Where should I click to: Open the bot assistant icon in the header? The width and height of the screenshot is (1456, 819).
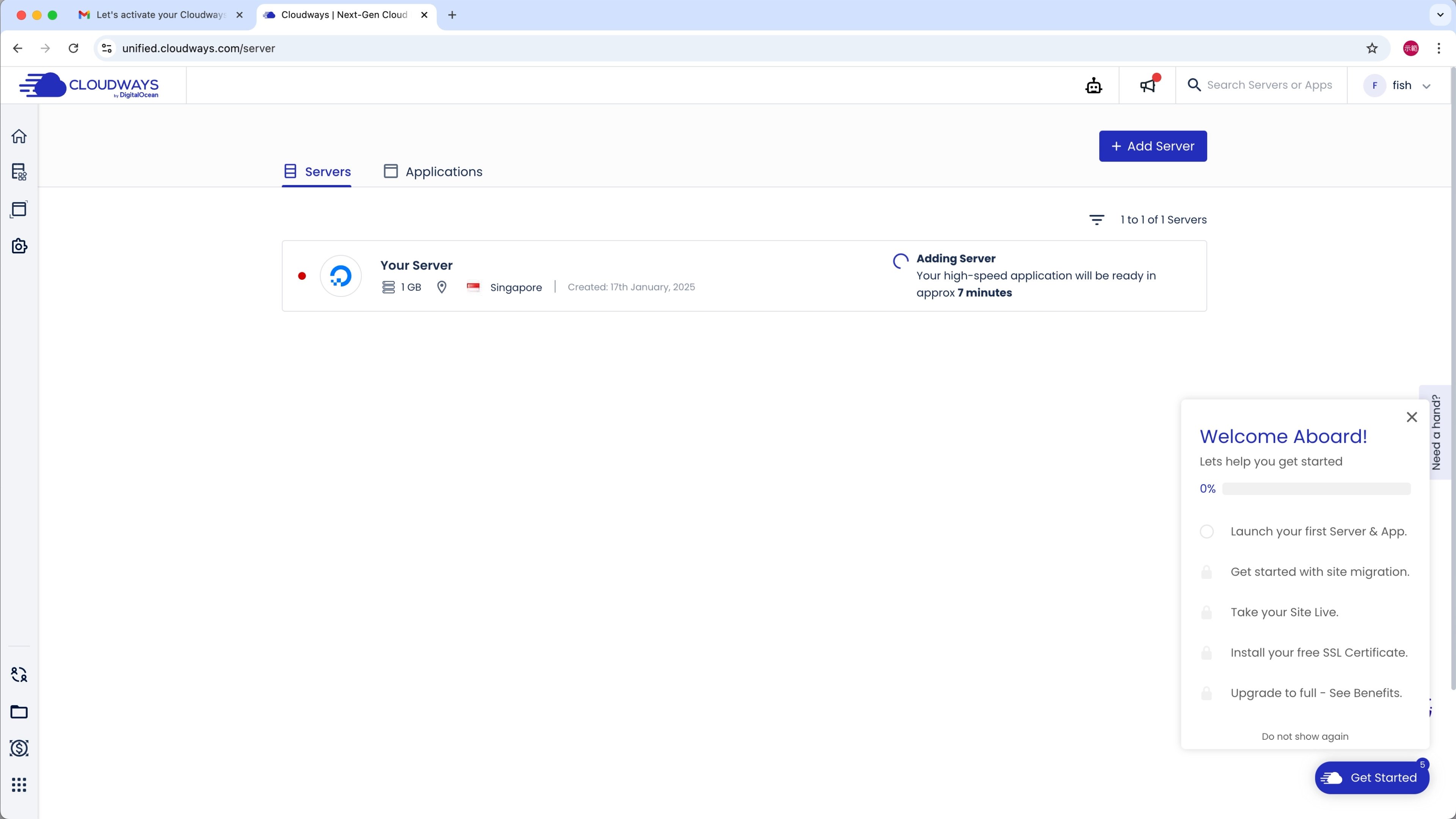[x=1093, y=85]
